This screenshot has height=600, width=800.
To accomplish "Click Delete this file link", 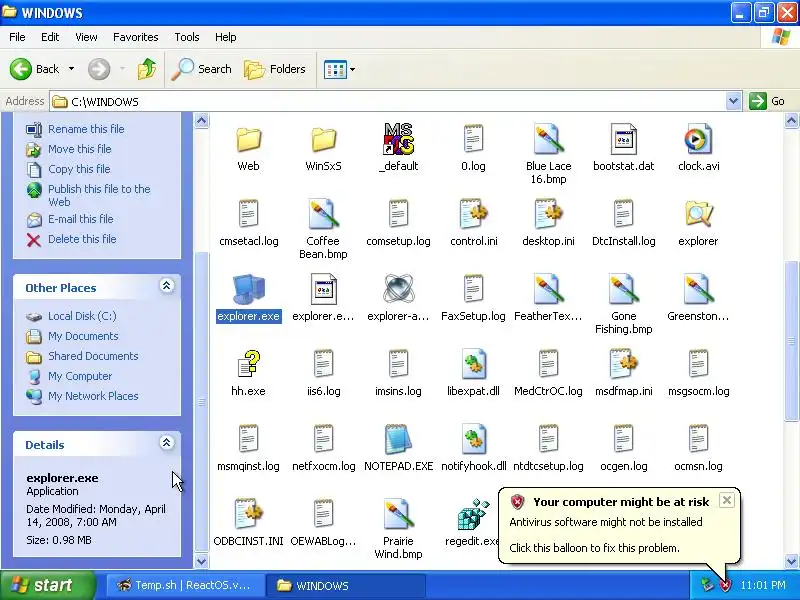I will click(x=82, y=239).
